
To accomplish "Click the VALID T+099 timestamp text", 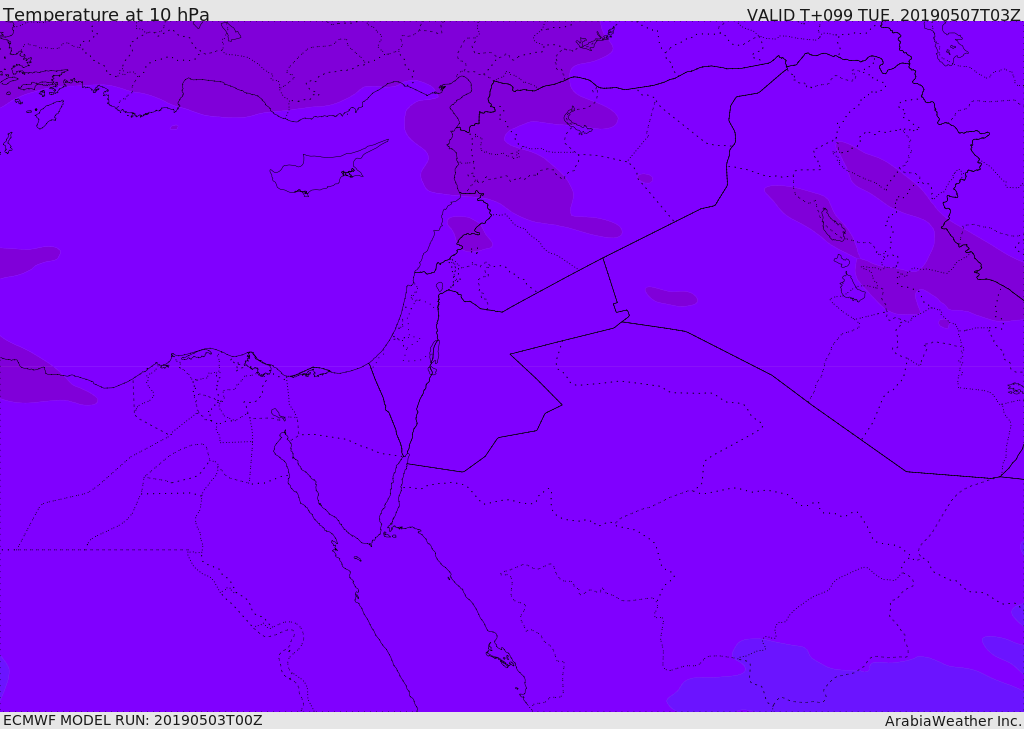I will click(x=883, y=15).
